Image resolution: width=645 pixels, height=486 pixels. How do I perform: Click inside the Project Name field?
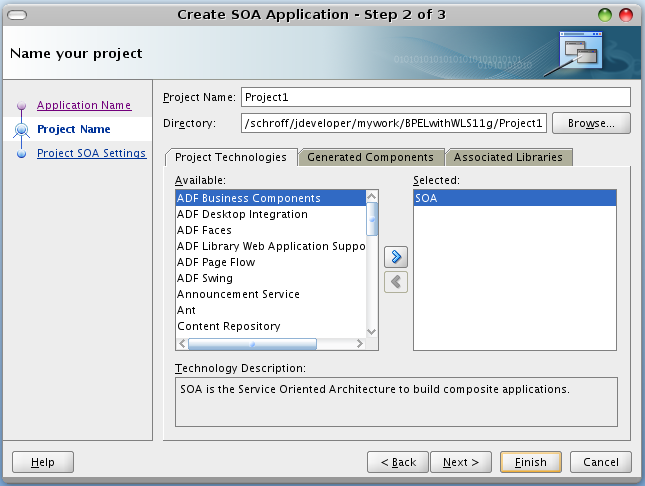435,97
